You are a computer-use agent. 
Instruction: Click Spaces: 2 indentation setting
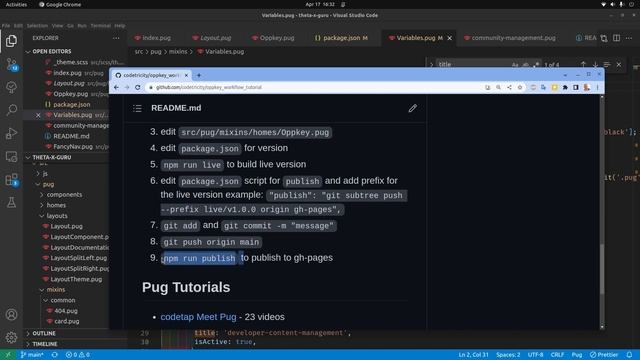pyautogui.click(x=508, y=355)
